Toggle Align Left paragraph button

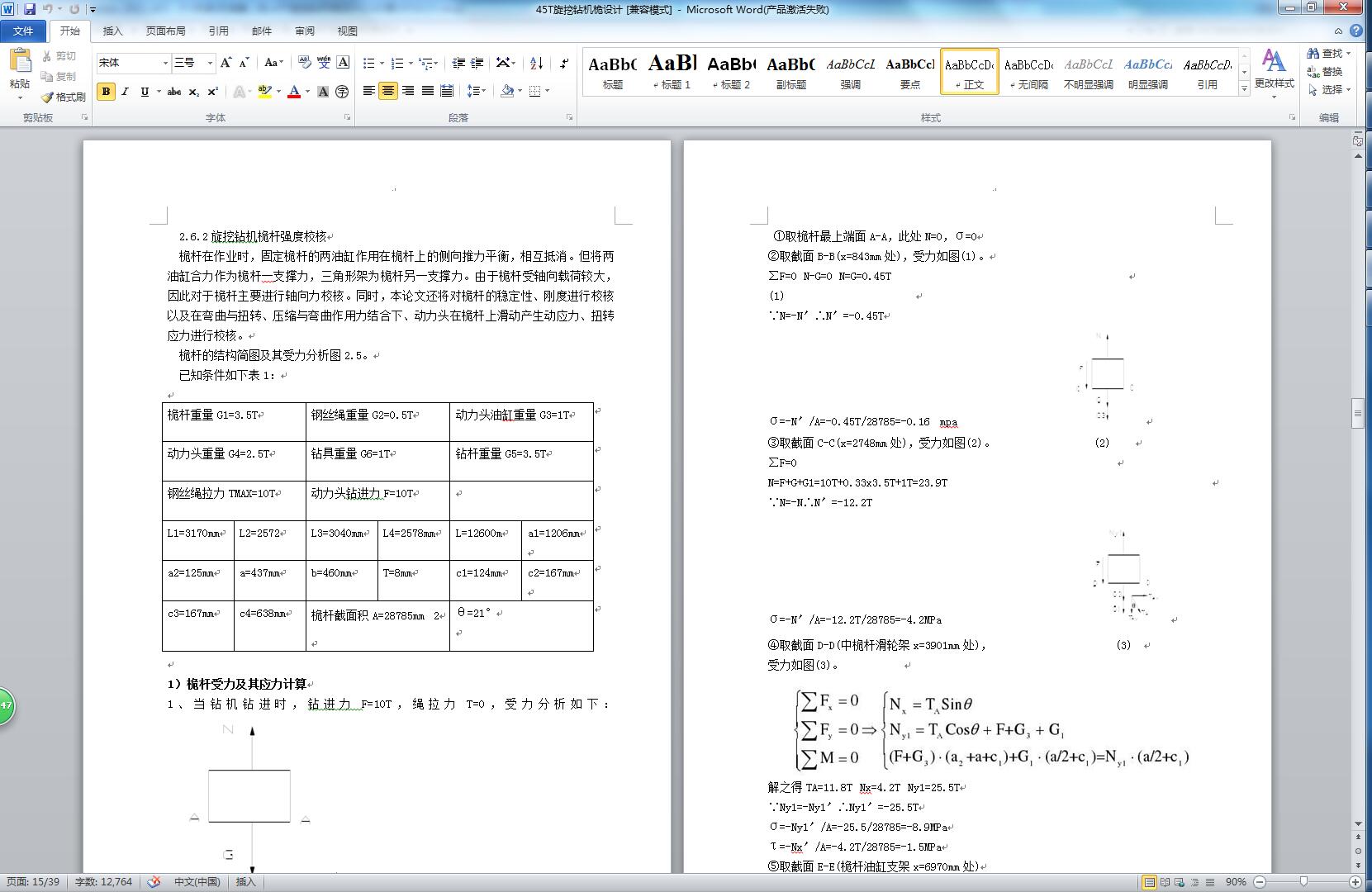pyautogui.click(x=369, y=91)
